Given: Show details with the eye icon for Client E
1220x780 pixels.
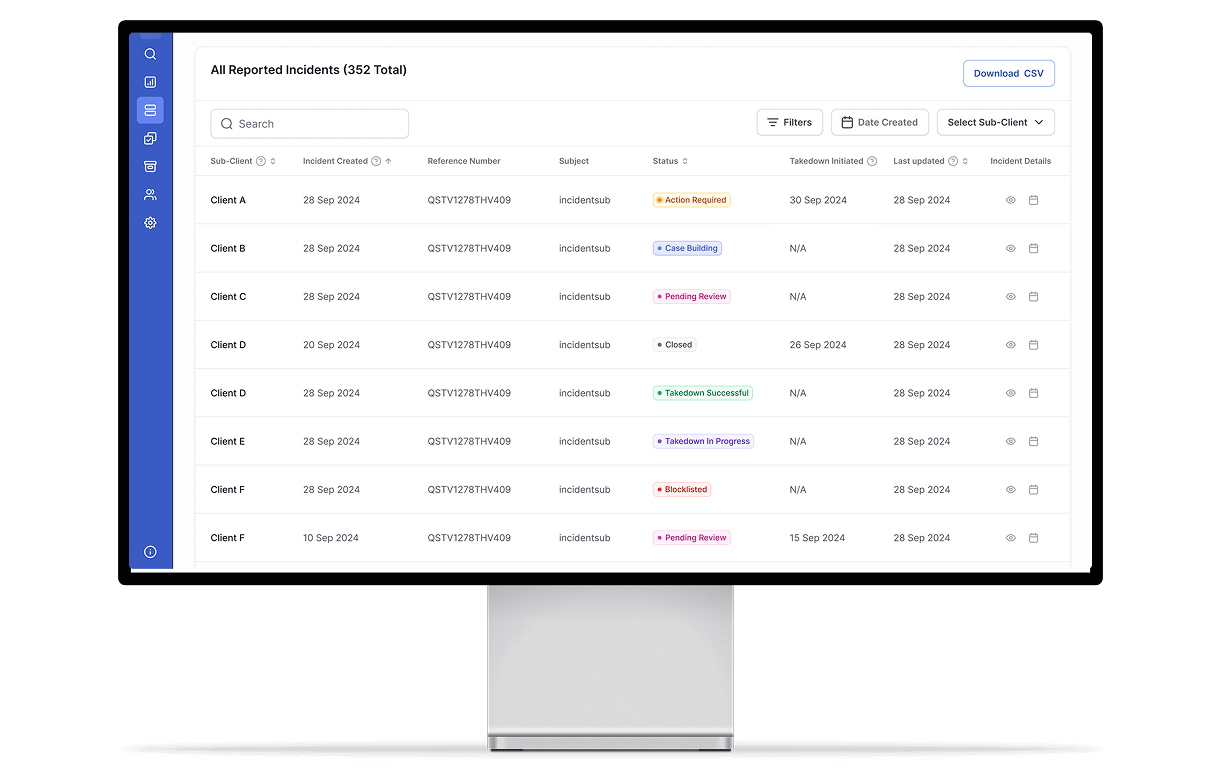Looking at the screenshot, I should pos(1010,441).
